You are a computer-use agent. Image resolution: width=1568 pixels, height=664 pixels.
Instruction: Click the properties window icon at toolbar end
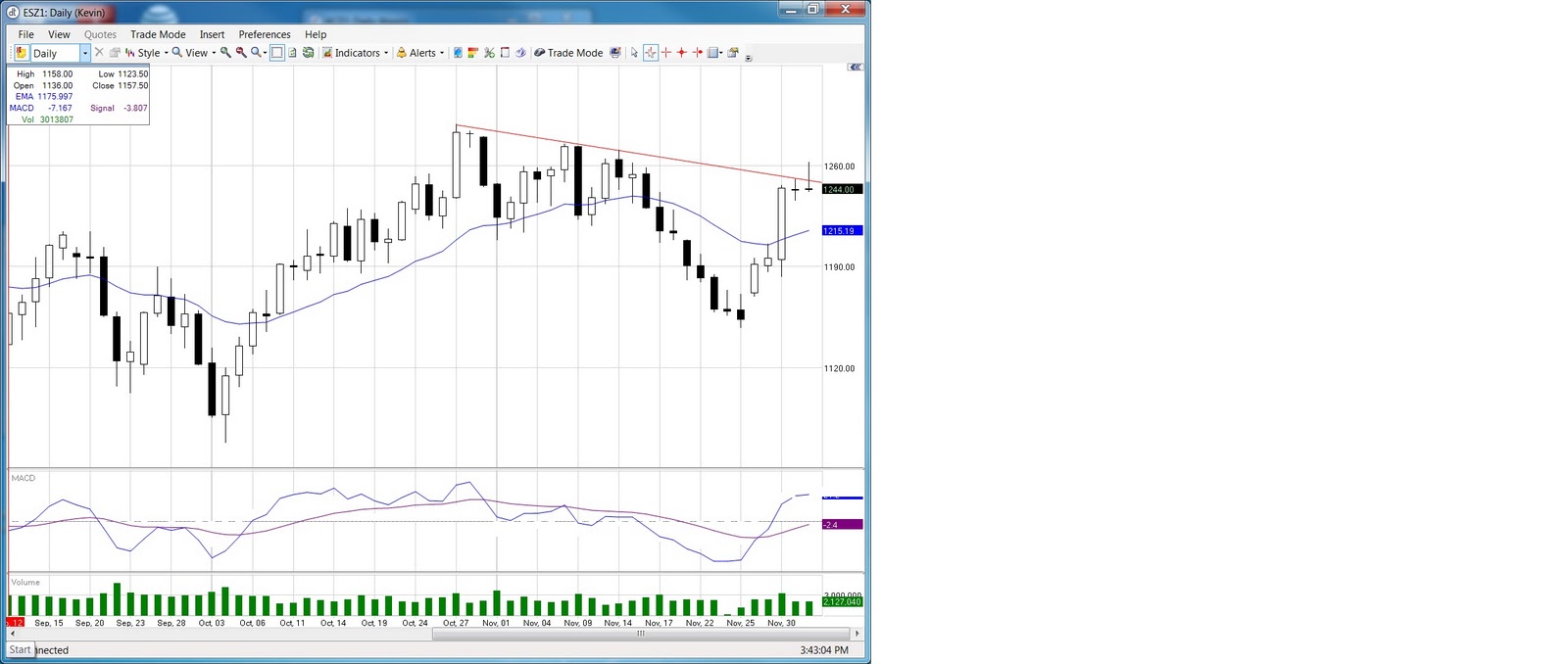pyautogui.click(x=733, y=53)
